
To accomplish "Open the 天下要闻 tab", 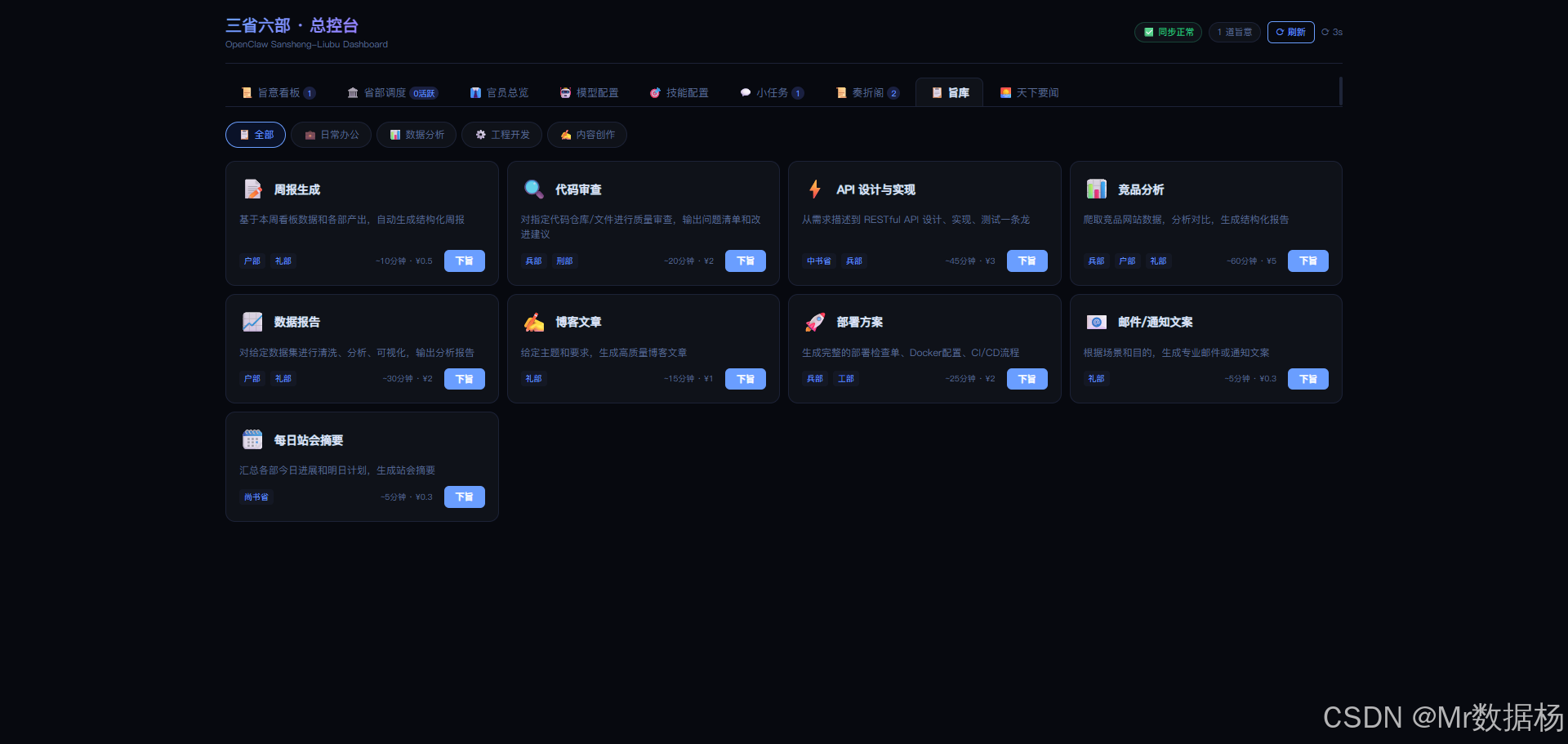I will coord(1029,92).
